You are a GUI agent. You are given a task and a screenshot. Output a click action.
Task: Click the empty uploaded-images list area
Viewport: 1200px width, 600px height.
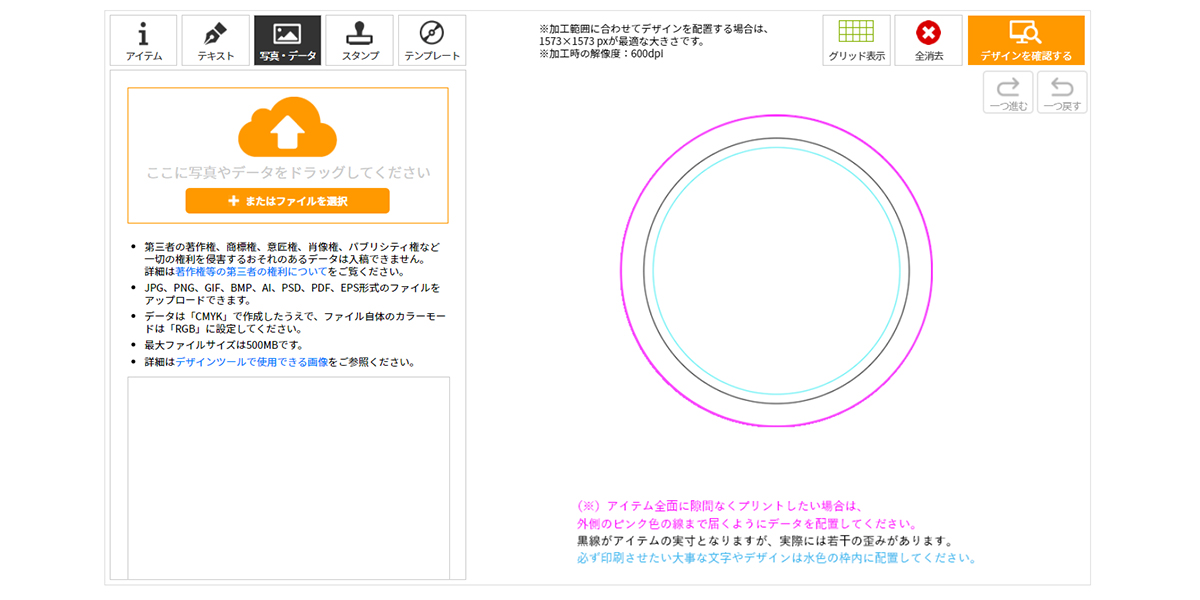coord(288,478)
